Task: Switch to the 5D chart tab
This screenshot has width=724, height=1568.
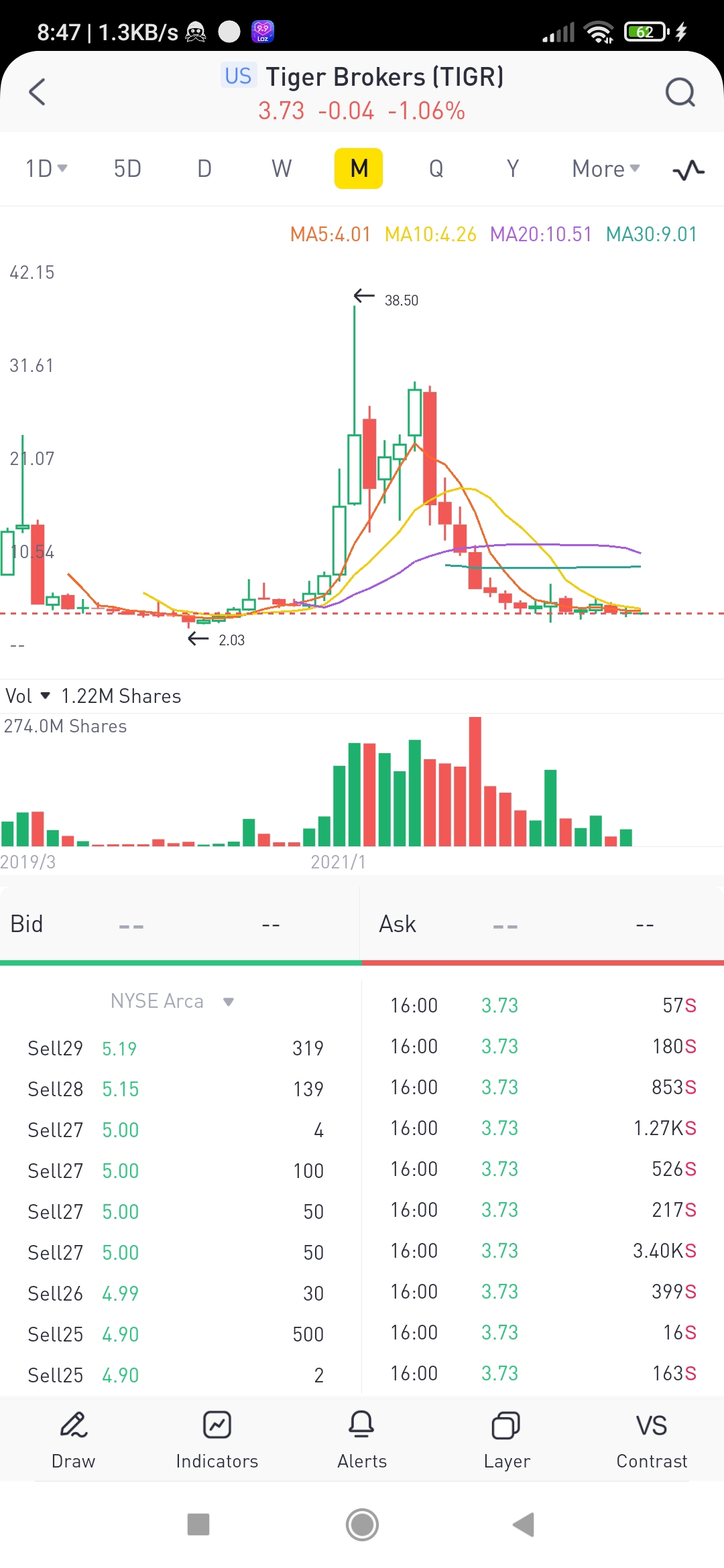Action: tap(127, 168)
